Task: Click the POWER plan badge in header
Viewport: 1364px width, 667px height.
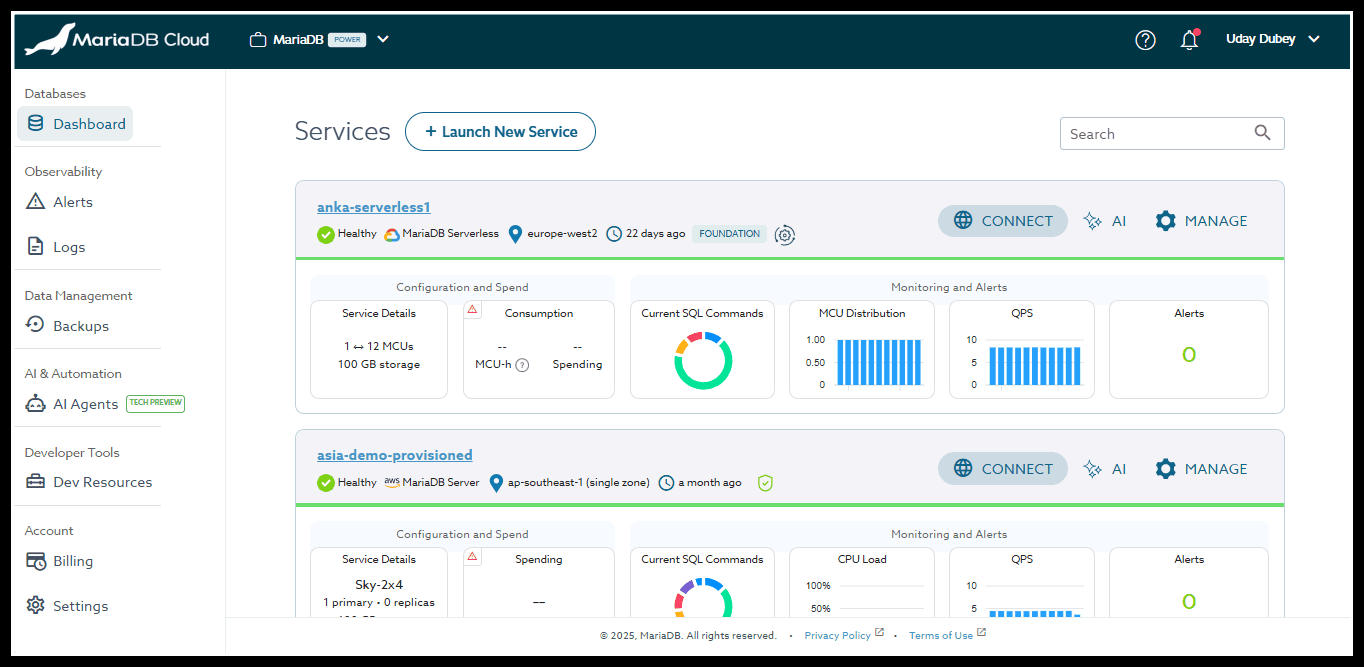Action: click(x=347, y=40)
